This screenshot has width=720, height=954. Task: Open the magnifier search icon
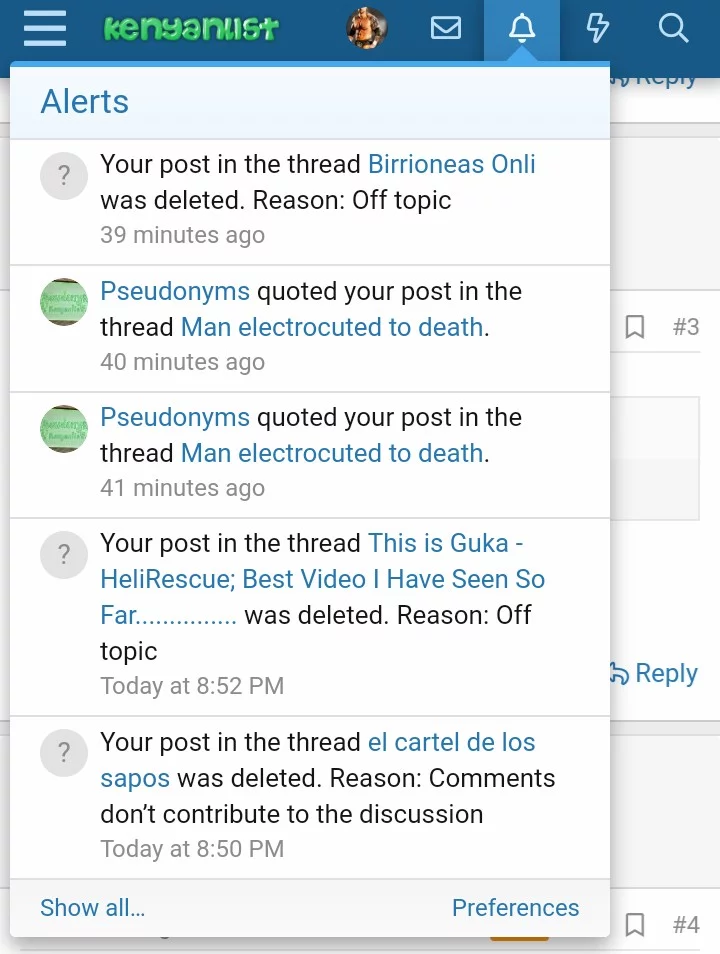point(674,29)
